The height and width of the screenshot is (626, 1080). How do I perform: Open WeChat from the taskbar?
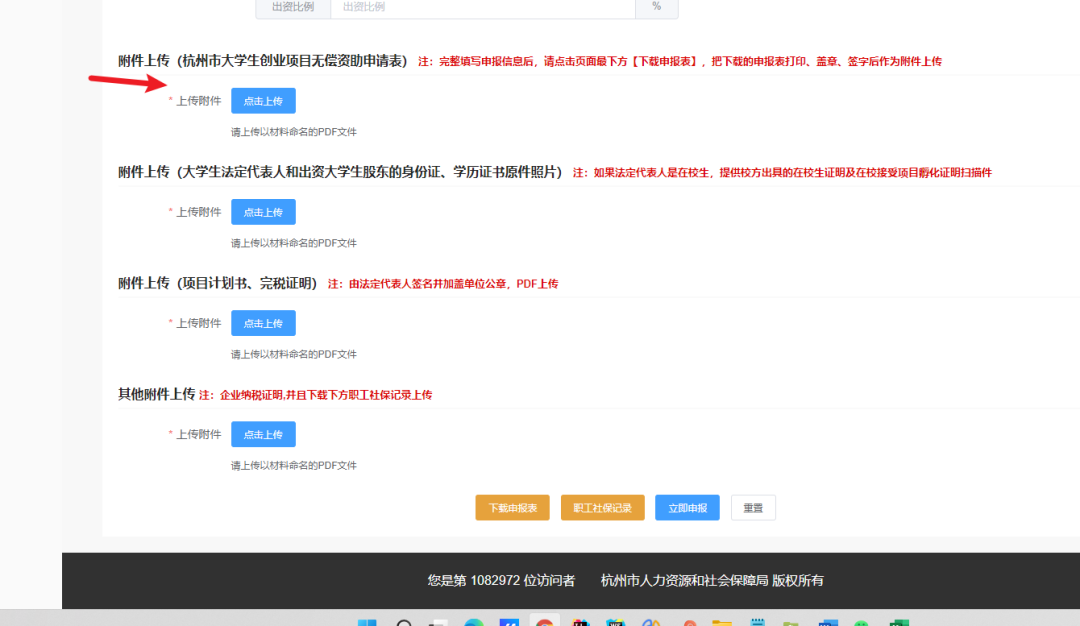pos(863,621)
